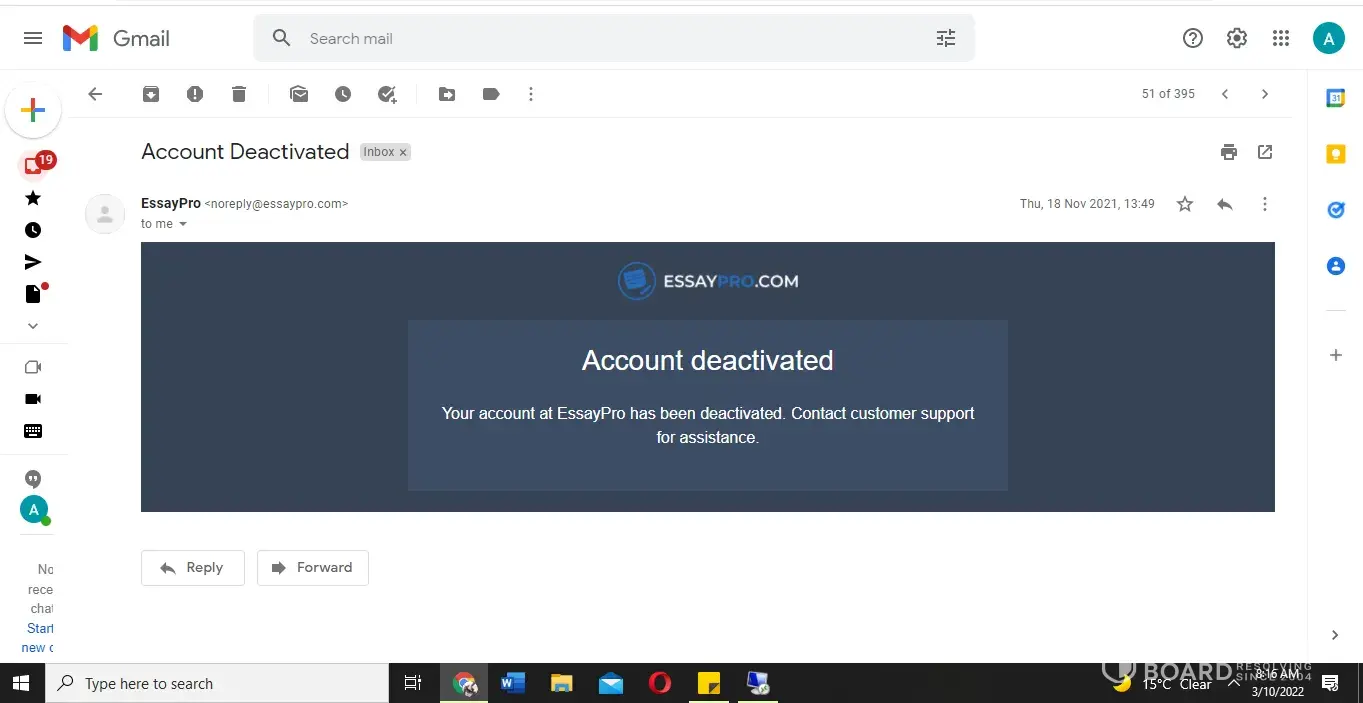
Task: Add email to Tasks
Action: 388,94
